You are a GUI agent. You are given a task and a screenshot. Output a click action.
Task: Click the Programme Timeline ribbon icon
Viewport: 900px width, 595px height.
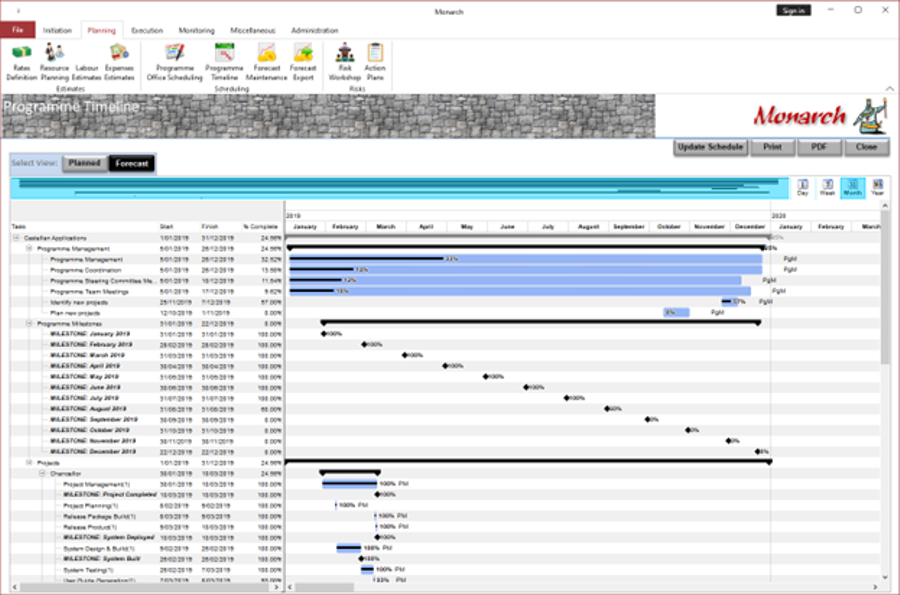click(224, 62)
